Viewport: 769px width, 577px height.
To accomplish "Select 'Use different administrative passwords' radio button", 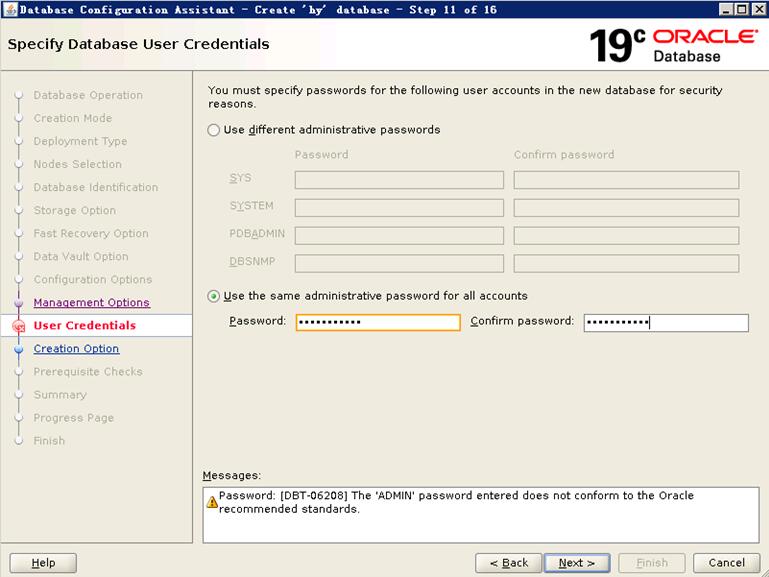I will click(x=213, y=130).
